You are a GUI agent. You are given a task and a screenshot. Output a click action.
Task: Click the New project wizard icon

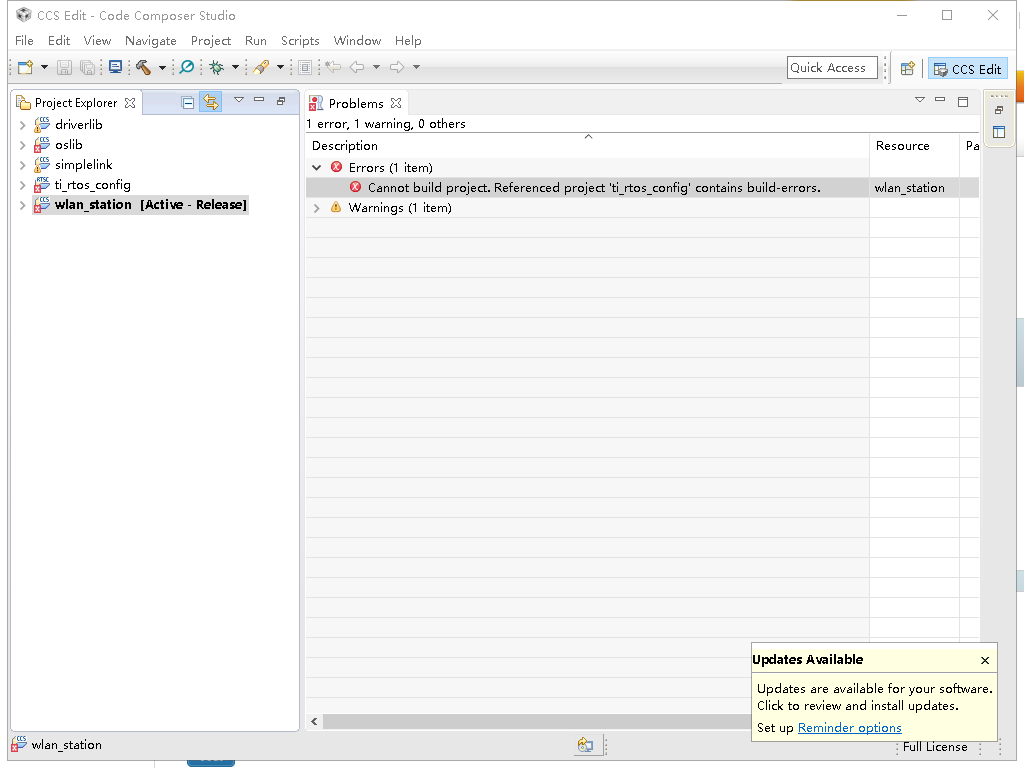click(25, 67)
